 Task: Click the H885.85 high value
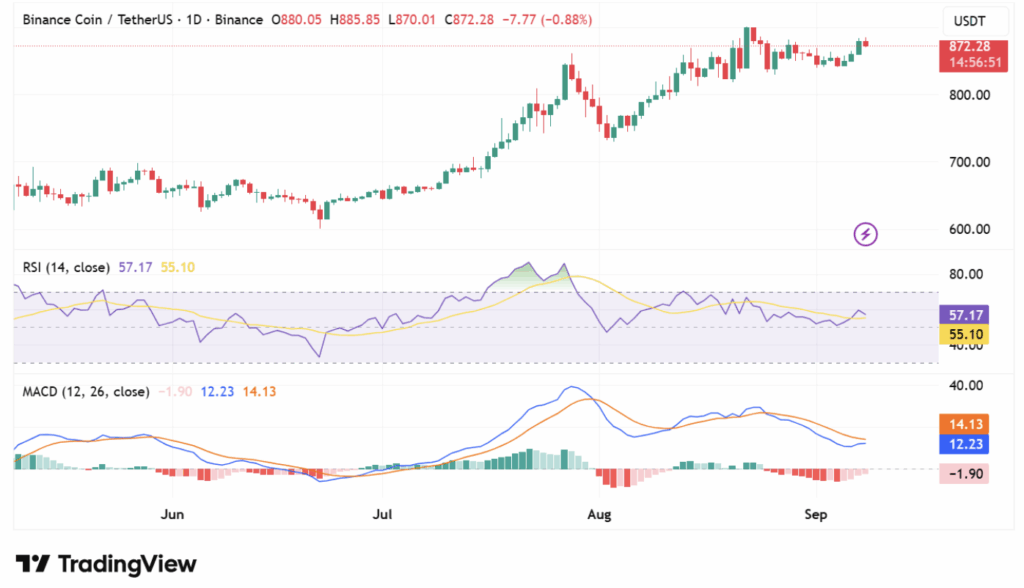pyautogui.click(x=355, y=20)
